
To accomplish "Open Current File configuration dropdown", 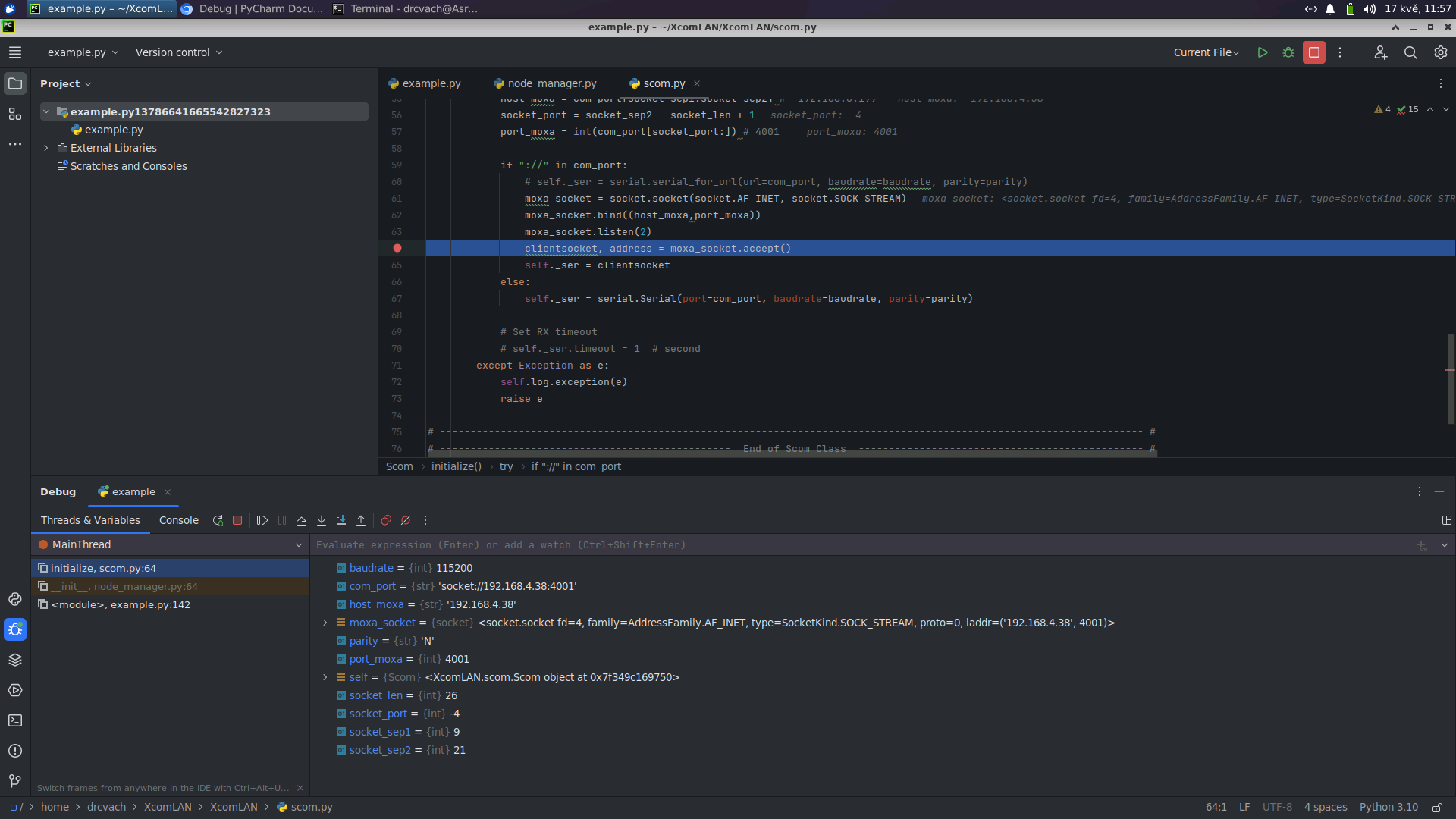I will pos(1206,52).
